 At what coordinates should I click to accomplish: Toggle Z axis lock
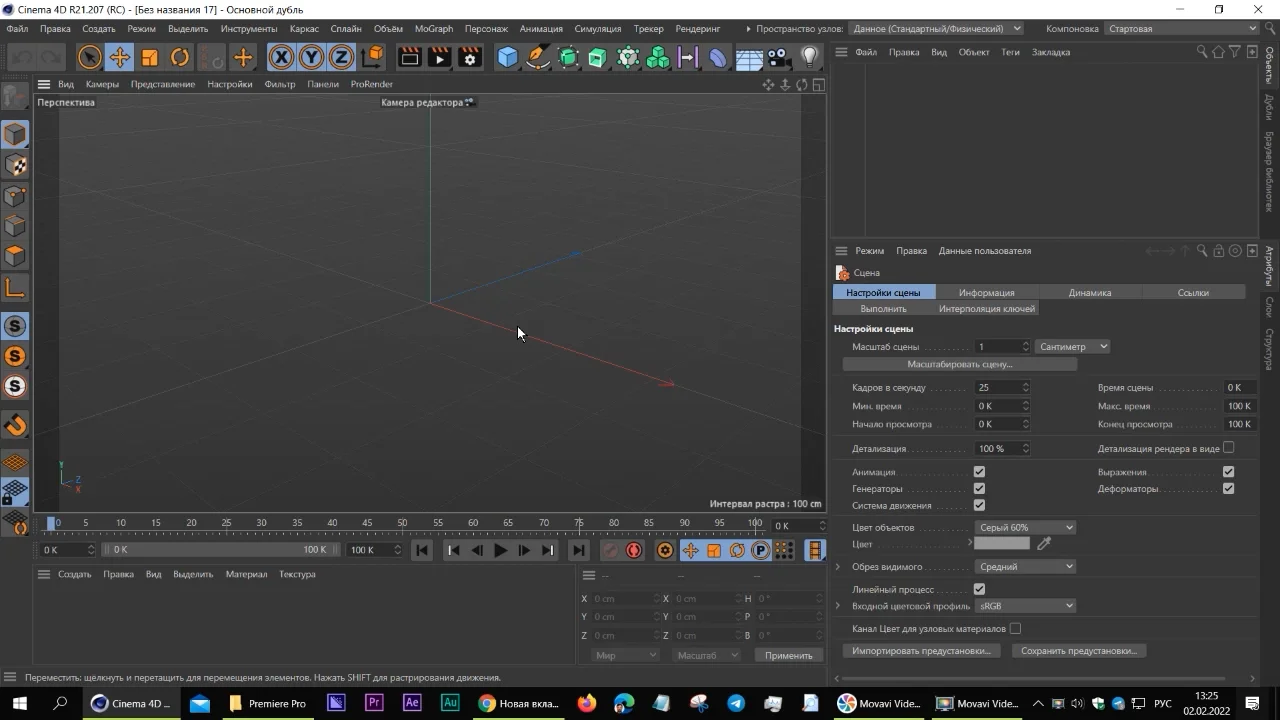tap(342, 58)
